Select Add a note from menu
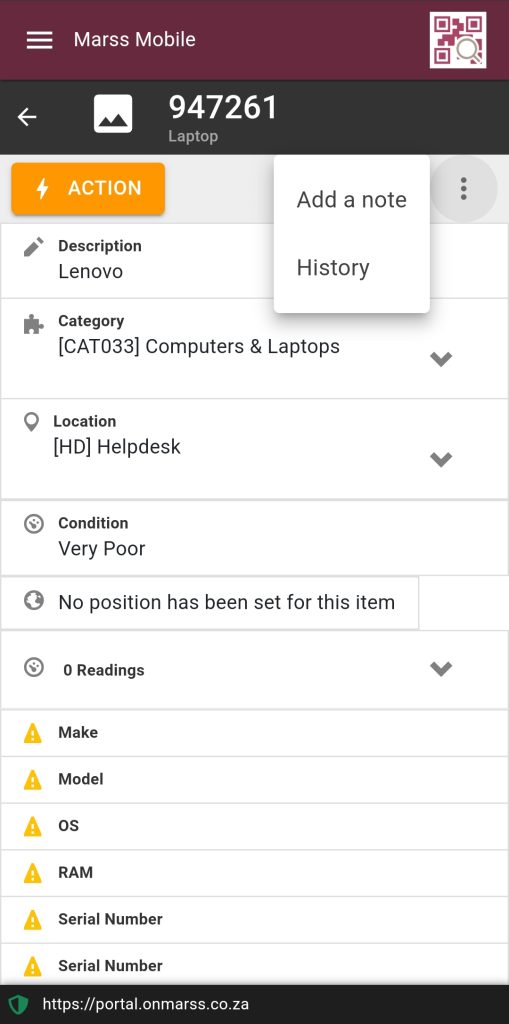Image resolution: width=509 pixels, height=1024 pixels. [x=352, y=199]
